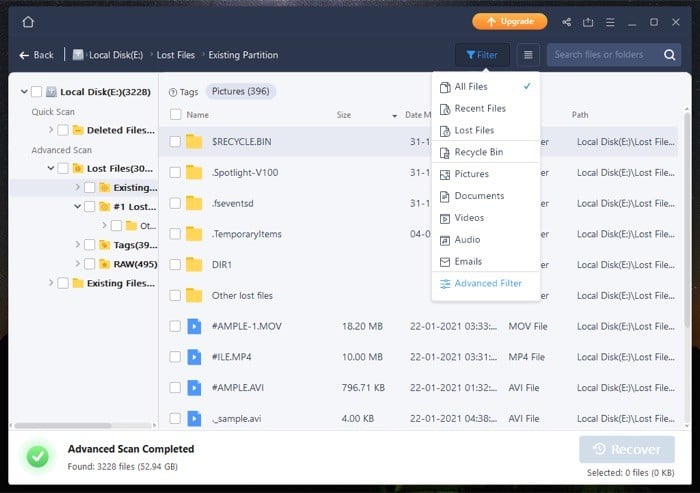Check the _sample.avi row checkbox
This screenshot has height=493, width=700.
[x=175, y=418]
